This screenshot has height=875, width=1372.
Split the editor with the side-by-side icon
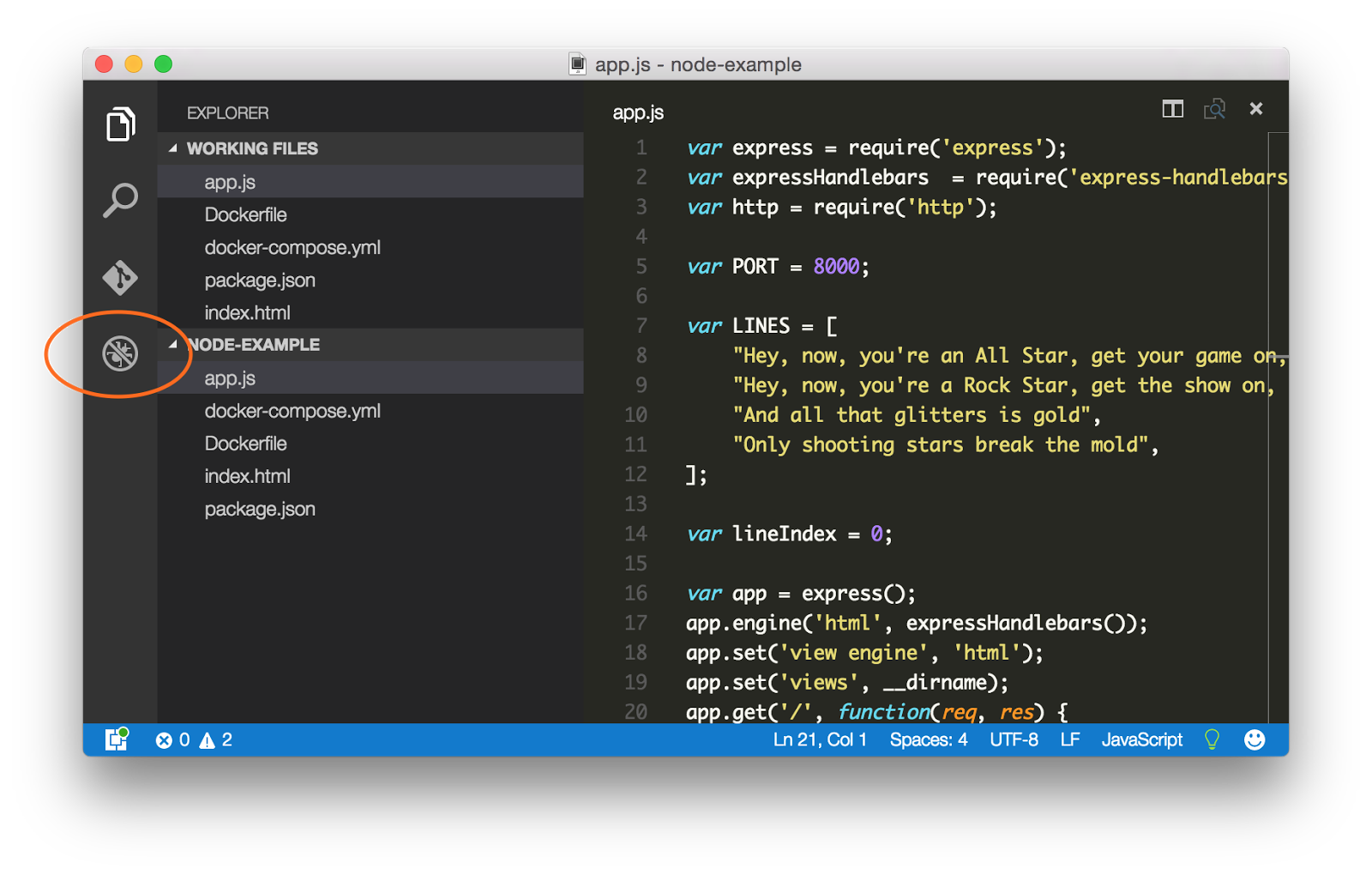coord(1172,109)
